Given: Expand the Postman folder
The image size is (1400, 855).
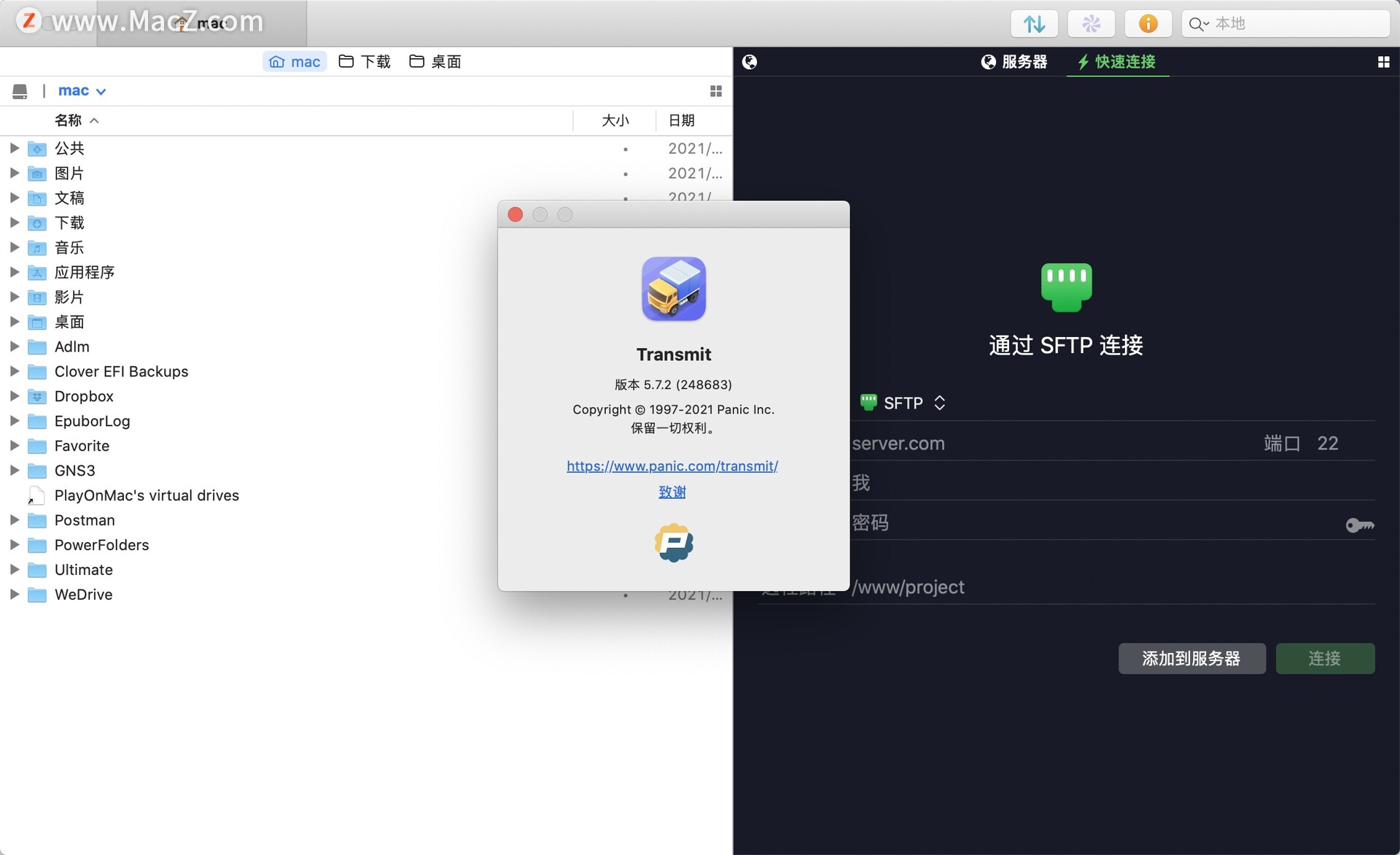Looking at the screenshot, I should point(14,520).
